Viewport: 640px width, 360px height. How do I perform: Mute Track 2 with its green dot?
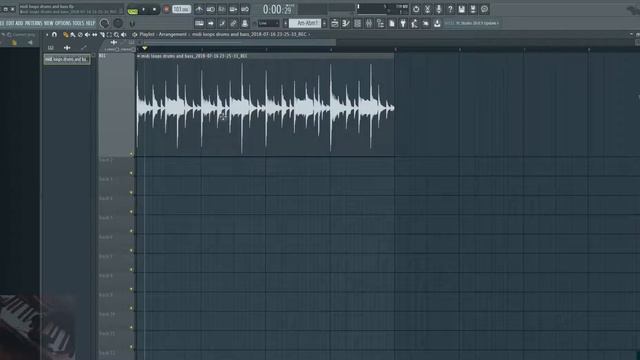131,173
